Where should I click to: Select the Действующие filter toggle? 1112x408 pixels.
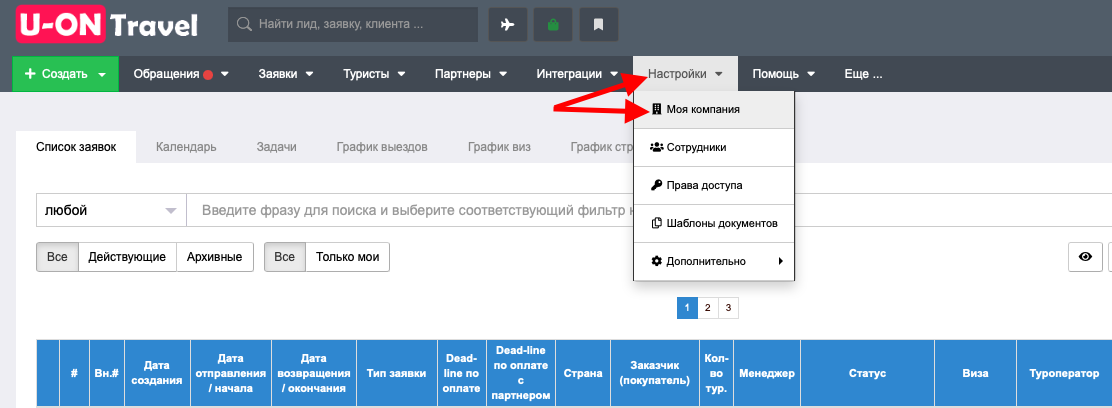(x=127, y=257)
